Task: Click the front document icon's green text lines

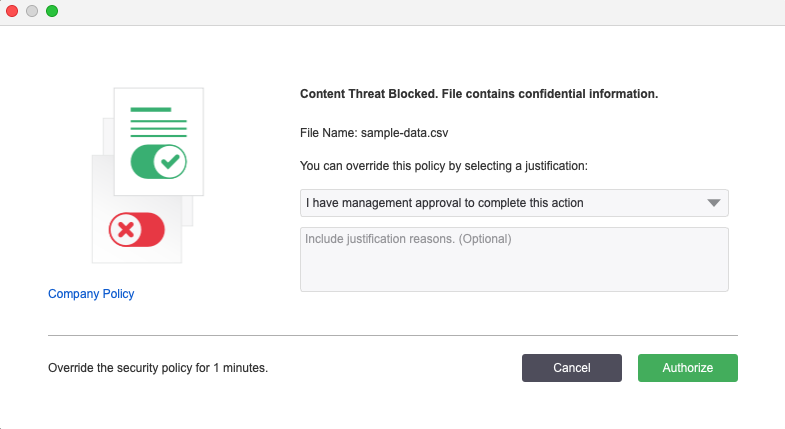Action: [158, 121]
